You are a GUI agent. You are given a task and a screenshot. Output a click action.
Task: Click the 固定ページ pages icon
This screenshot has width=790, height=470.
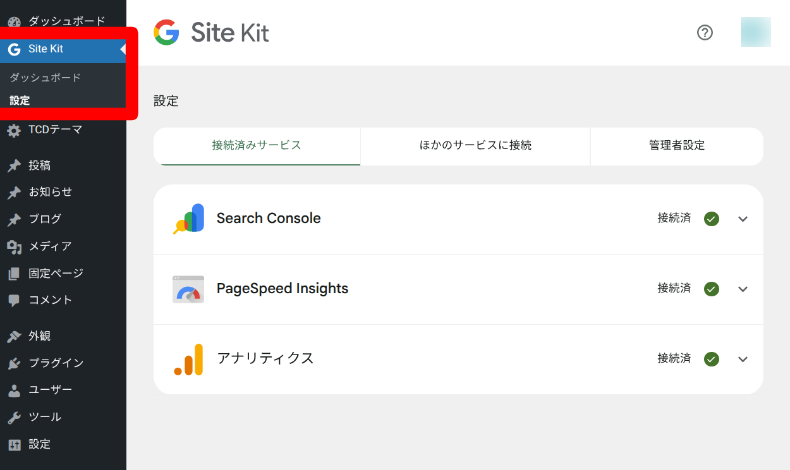(x=14, y=274)
